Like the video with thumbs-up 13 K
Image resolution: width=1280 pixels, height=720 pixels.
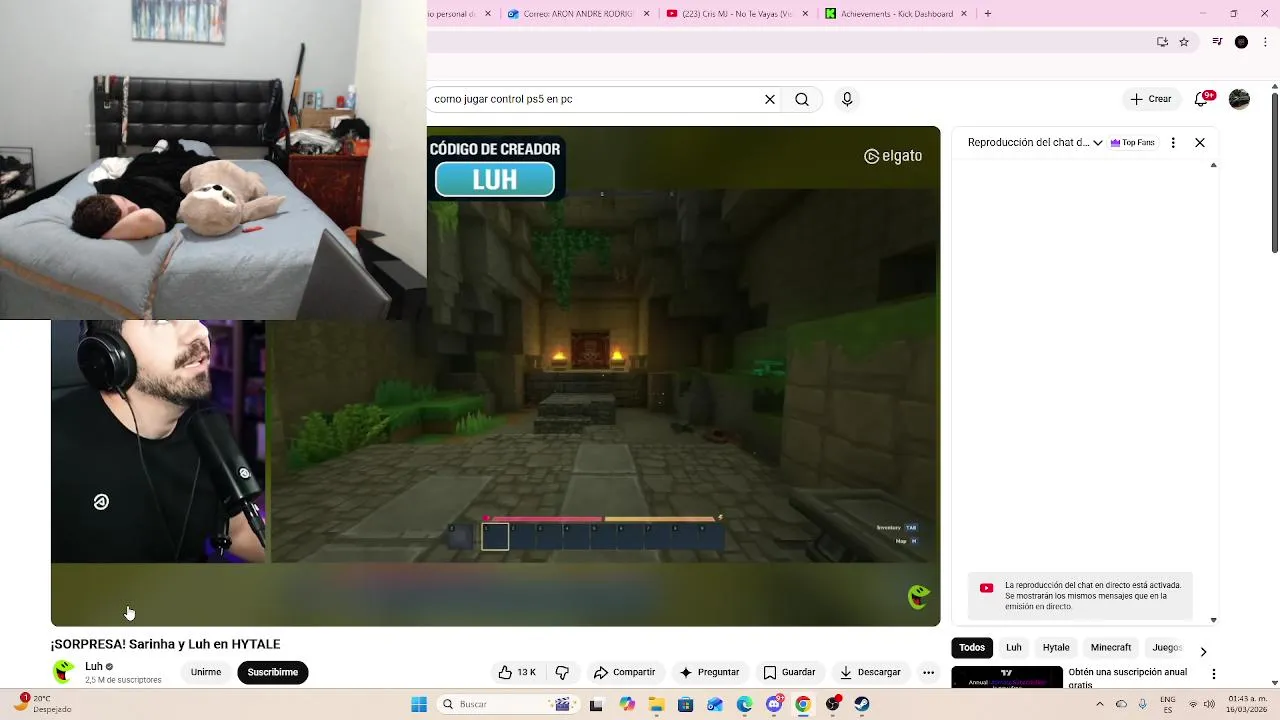coord(517,672)
